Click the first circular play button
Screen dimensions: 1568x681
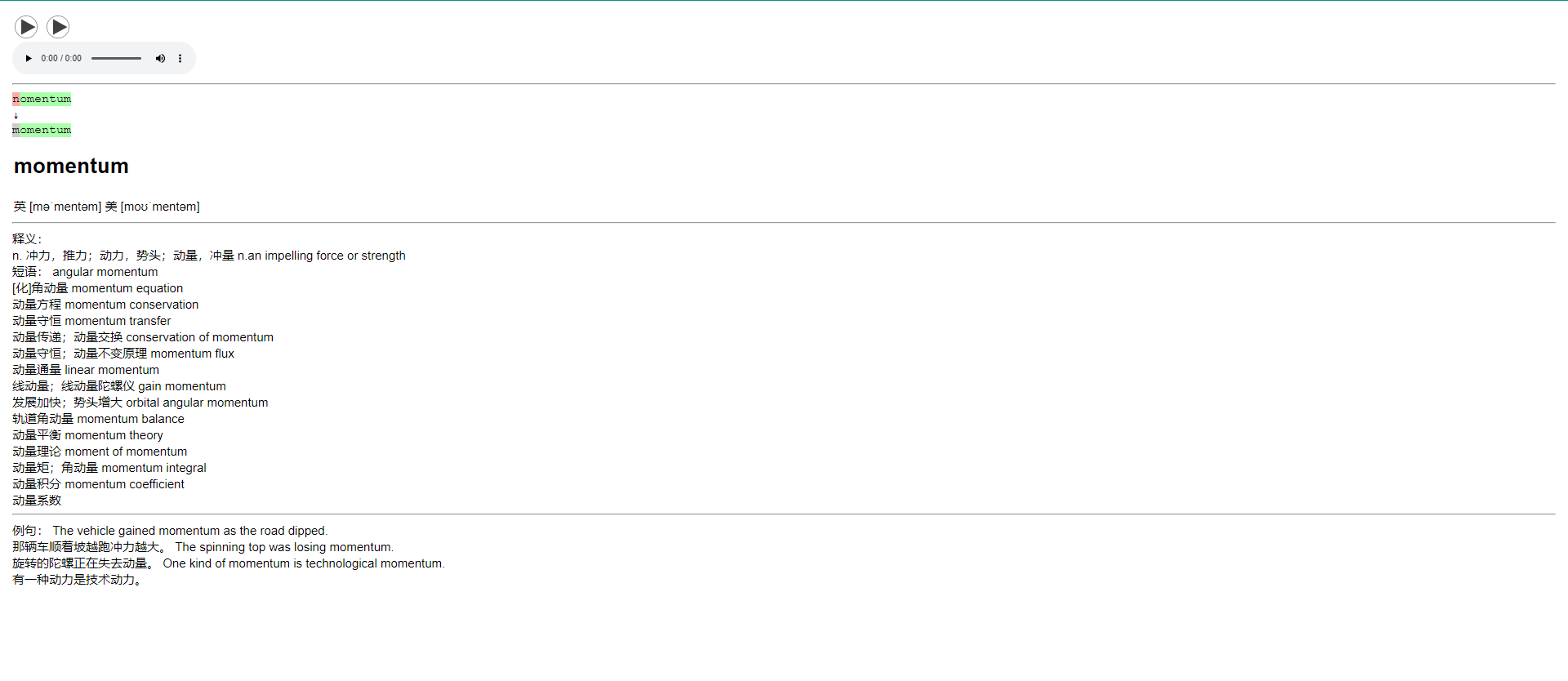point(26,27)
